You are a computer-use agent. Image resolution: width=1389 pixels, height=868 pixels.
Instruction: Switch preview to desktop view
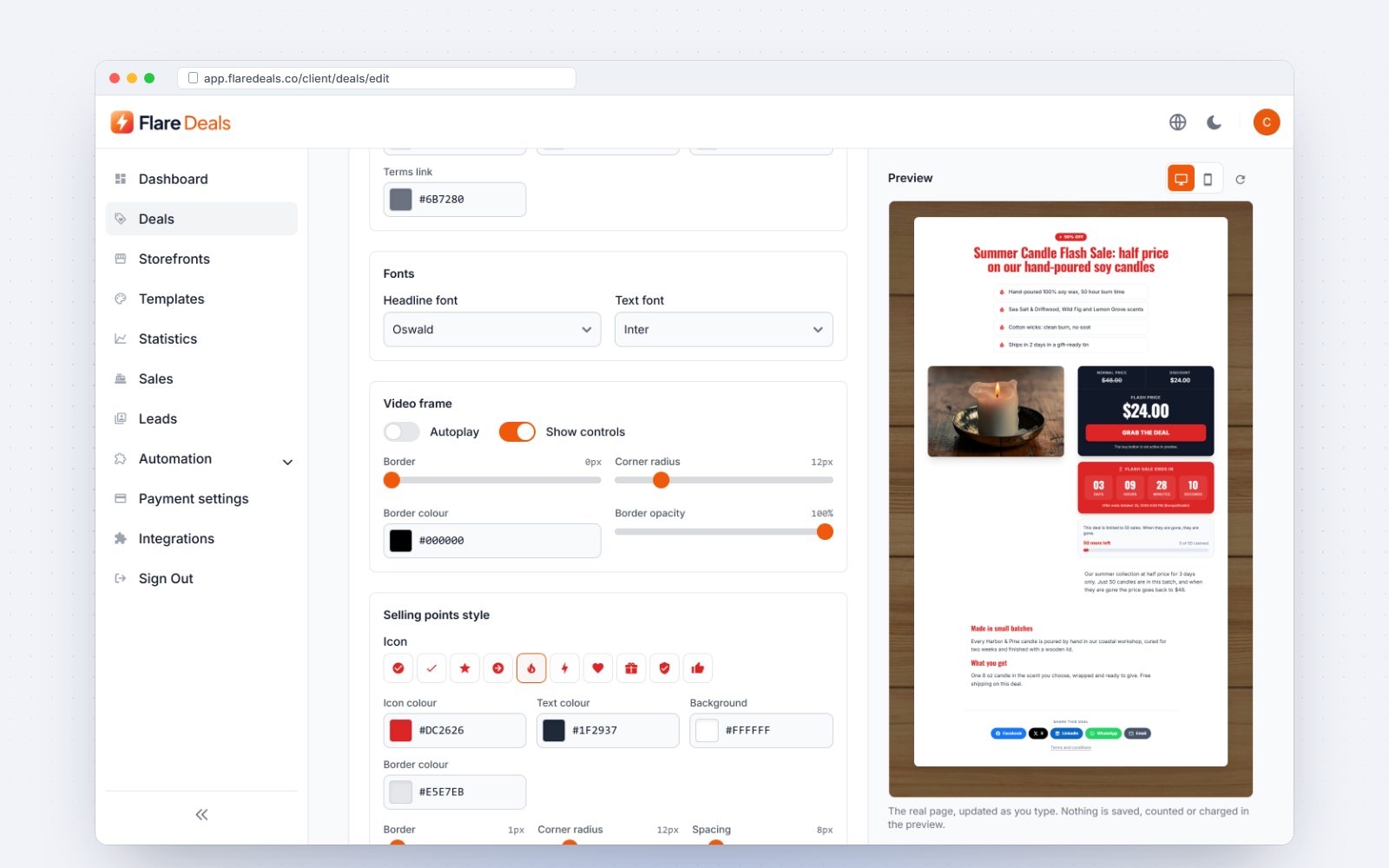(1181, 179)
